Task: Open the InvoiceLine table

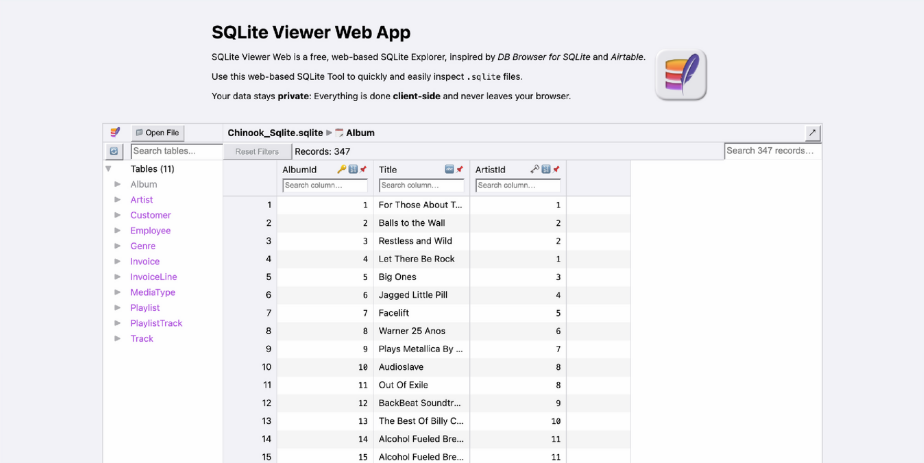Action: (x=154, y=277)
